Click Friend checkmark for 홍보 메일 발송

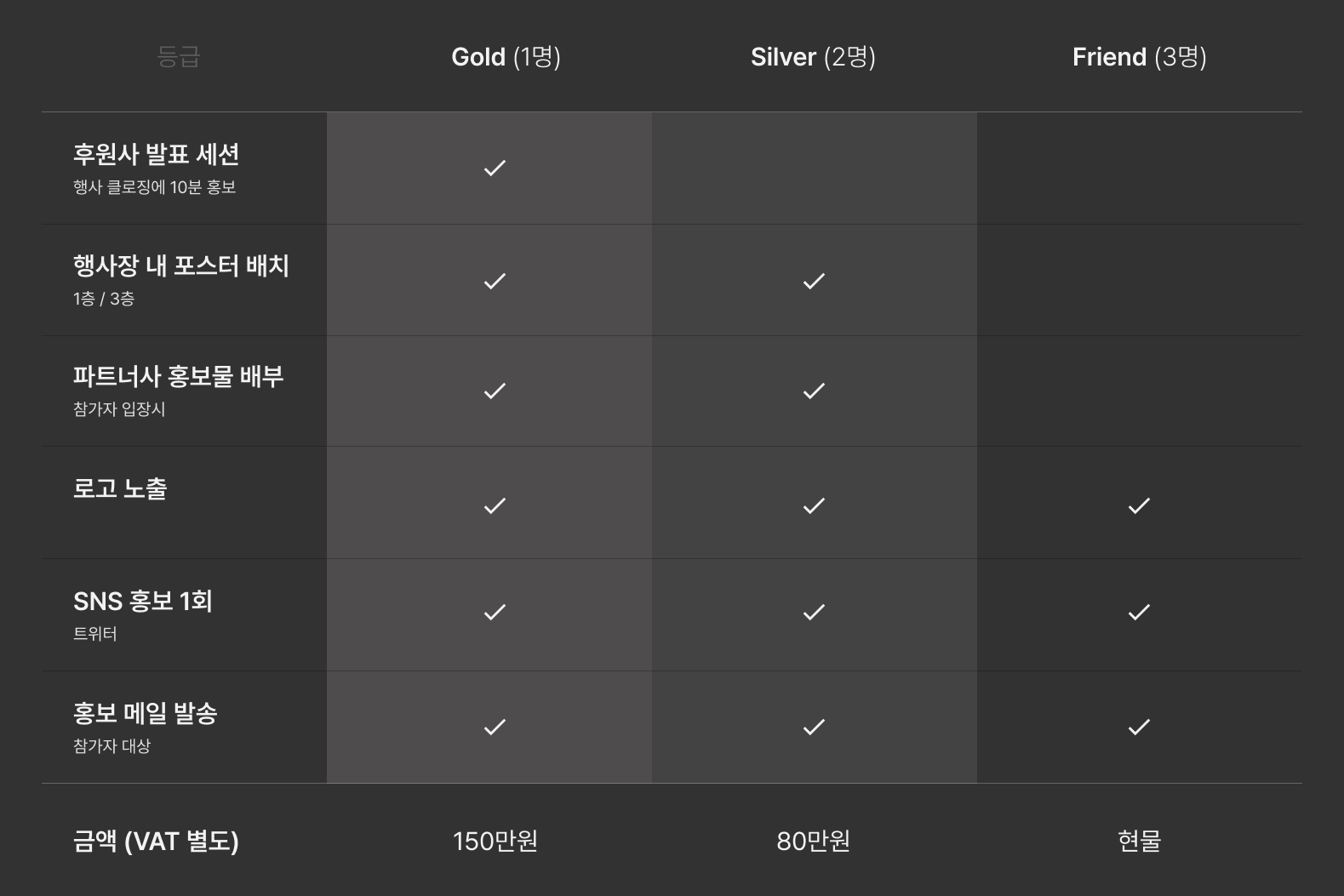pyautogui.click(x=1139, y=727)
